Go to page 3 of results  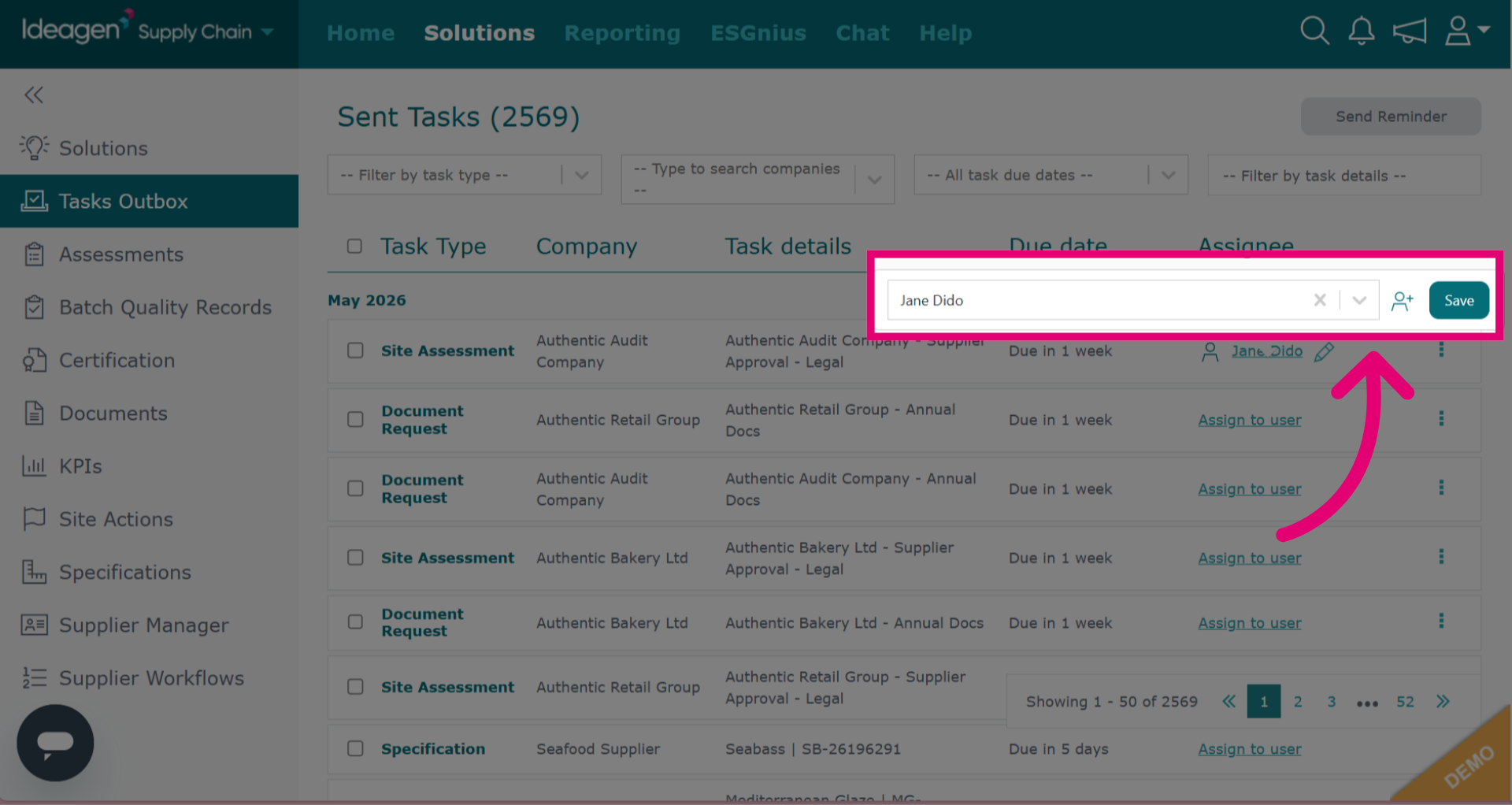coord(1332,701)
